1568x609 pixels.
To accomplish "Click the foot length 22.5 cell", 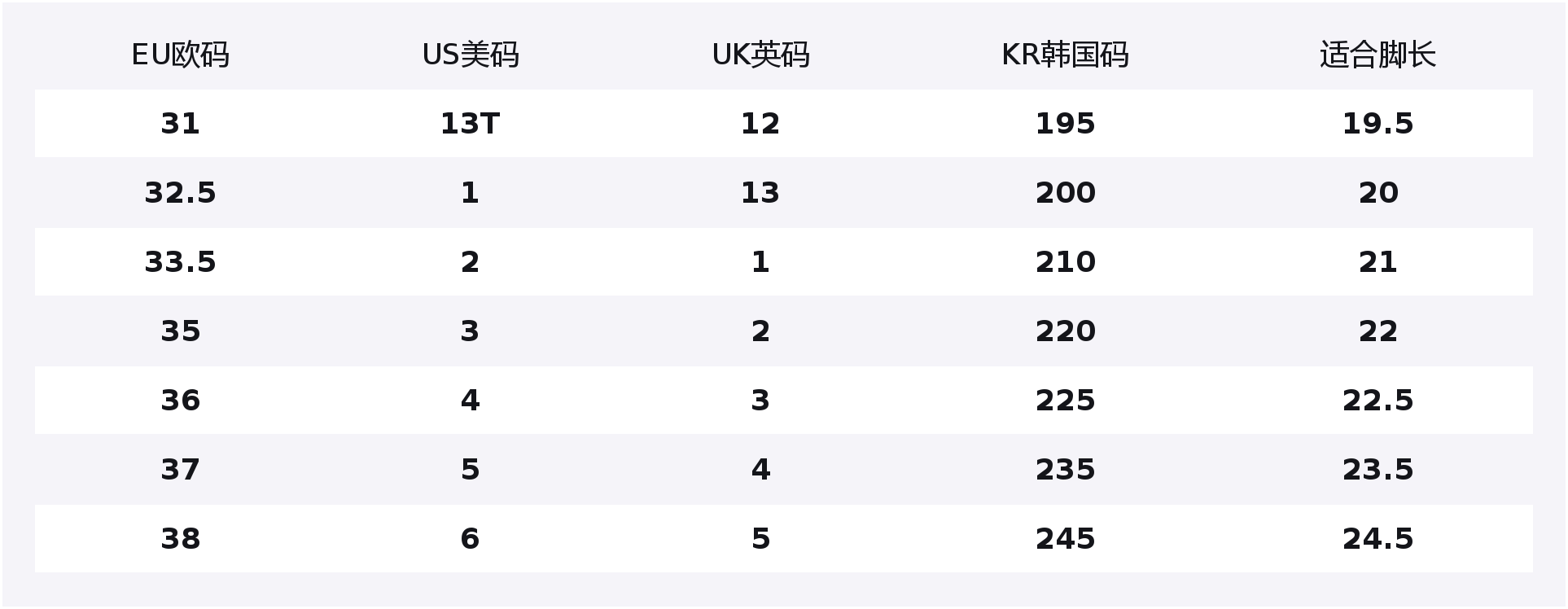I will pyautogui.click(x=1377, y=401).
